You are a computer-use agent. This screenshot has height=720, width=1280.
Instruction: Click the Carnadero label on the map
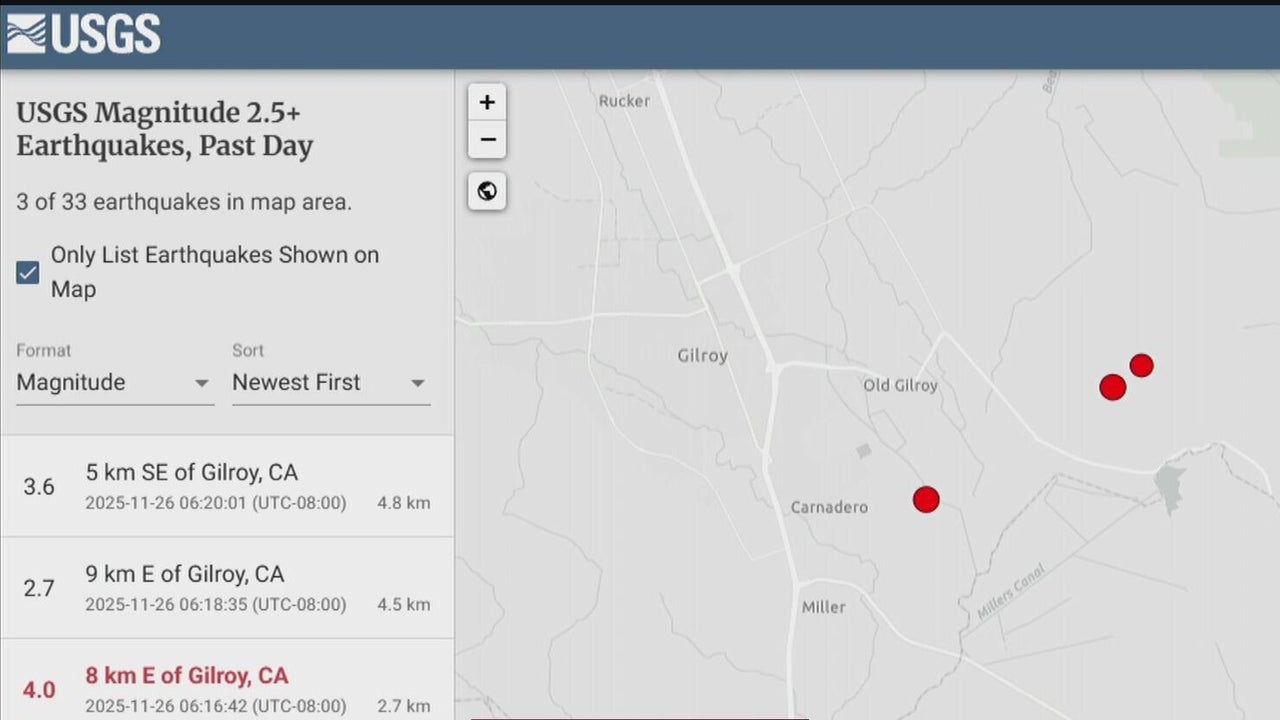click(x=829, y=507)
